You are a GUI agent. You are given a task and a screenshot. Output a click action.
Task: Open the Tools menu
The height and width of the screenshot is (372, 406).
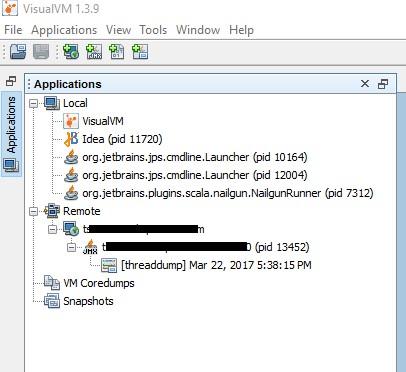[x=153, y=30]
